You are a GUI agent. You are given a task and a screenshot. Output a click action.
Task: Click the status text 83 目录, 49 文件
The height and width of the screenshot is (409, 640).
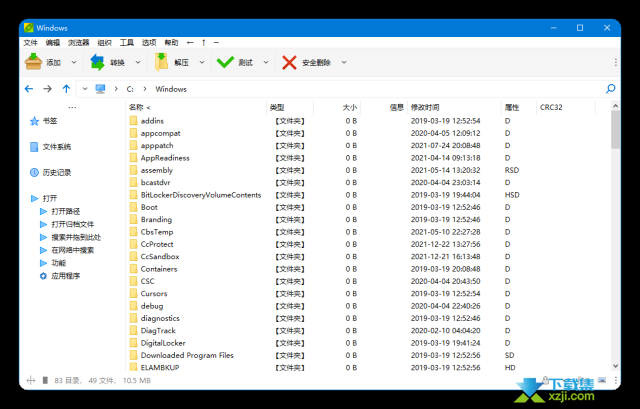click(84, 380)
